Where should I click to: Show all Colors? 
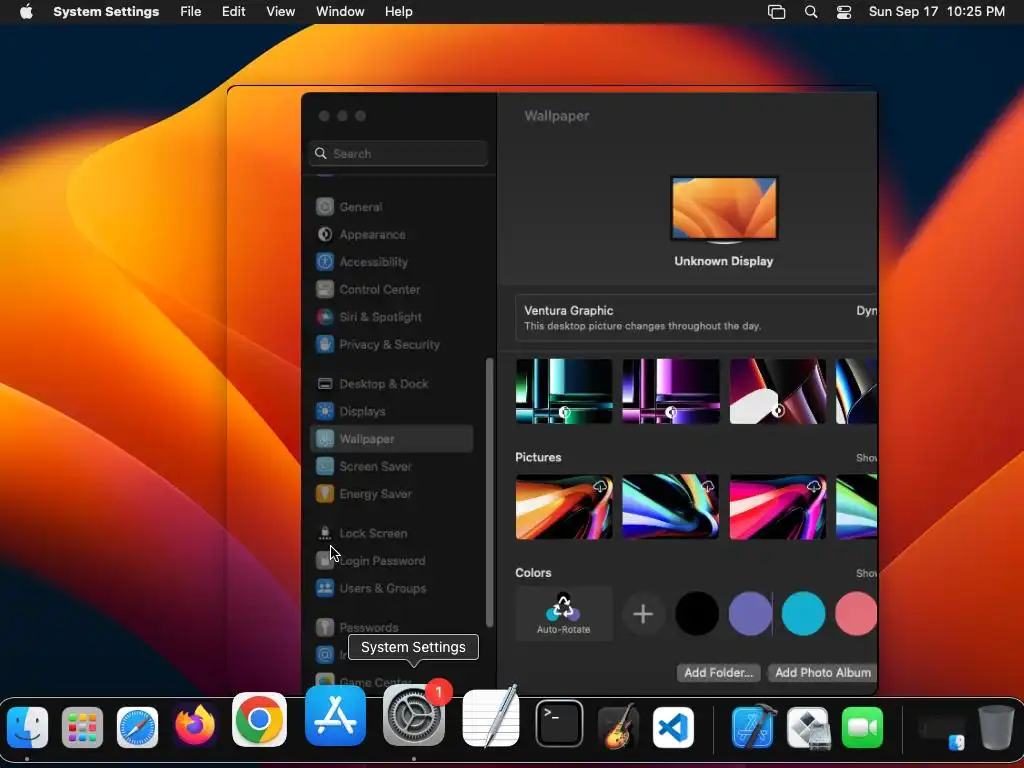867,573
